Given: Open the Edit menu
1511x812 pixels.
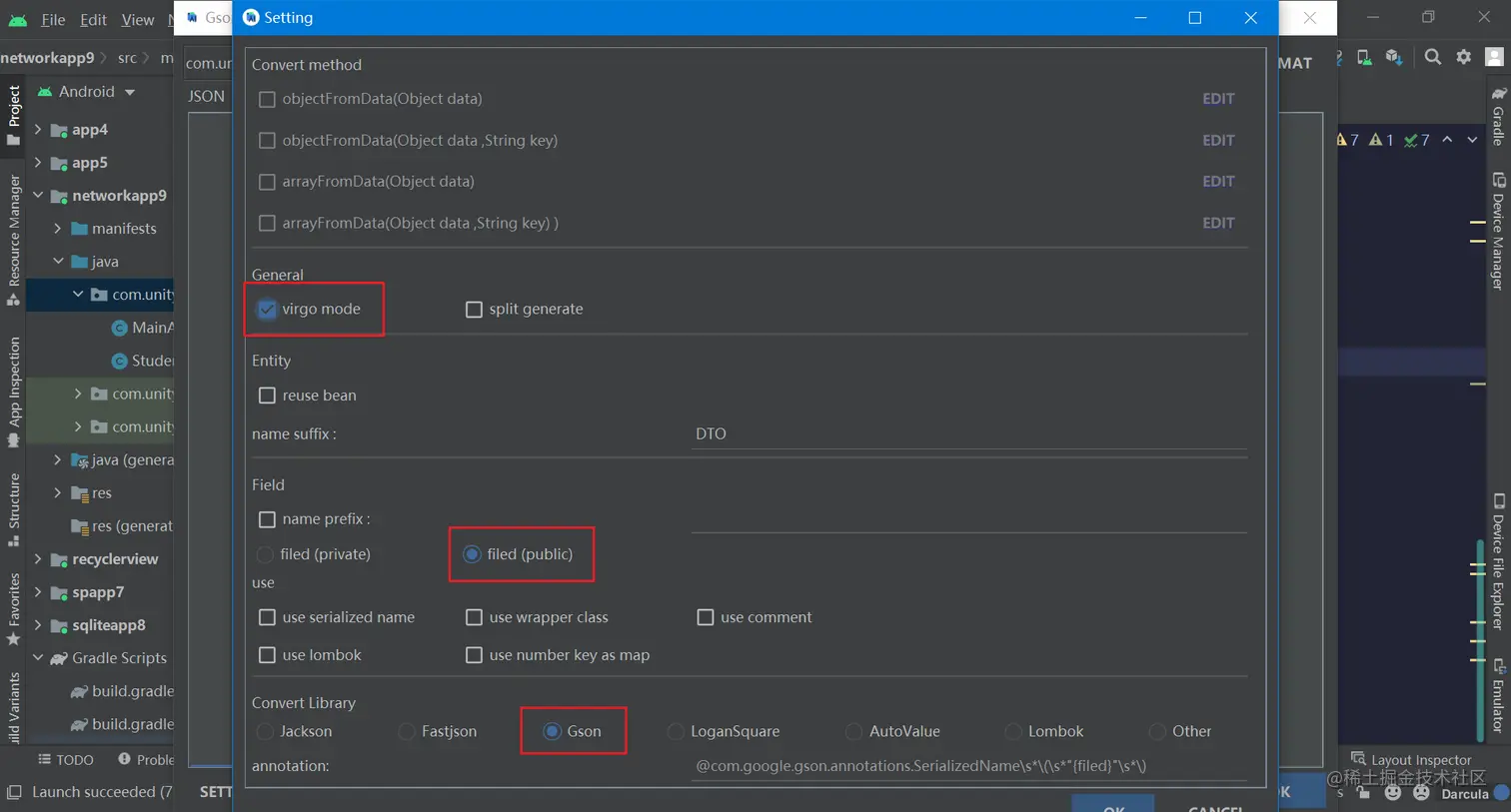Looking at the screenshot, I should (93, 20).
